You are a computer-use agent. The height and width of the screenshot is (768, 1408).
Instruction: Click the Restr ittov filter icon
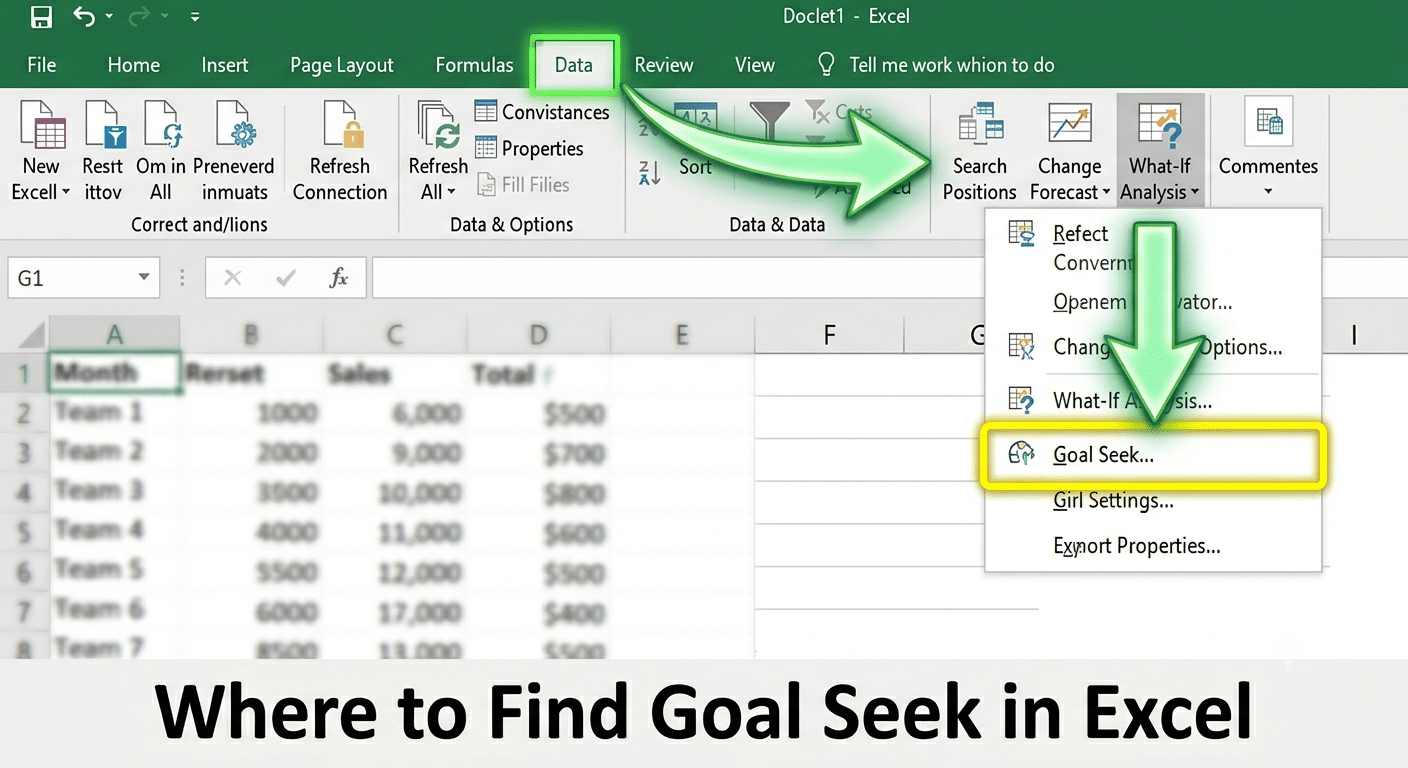point(104,126)
